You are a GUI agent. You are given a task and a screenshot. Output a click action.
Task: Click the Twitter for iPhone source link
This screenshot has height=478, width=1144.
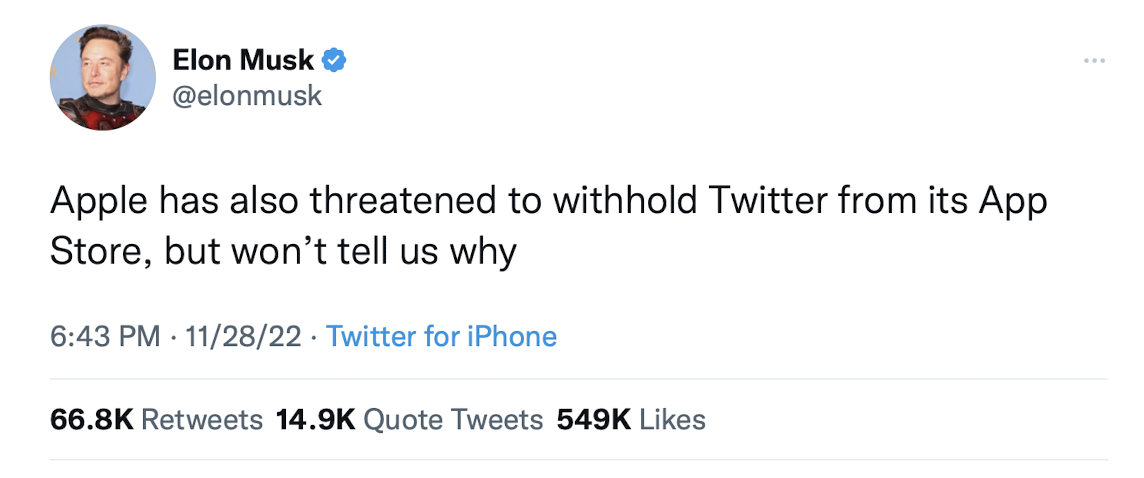tap(441, 336)
